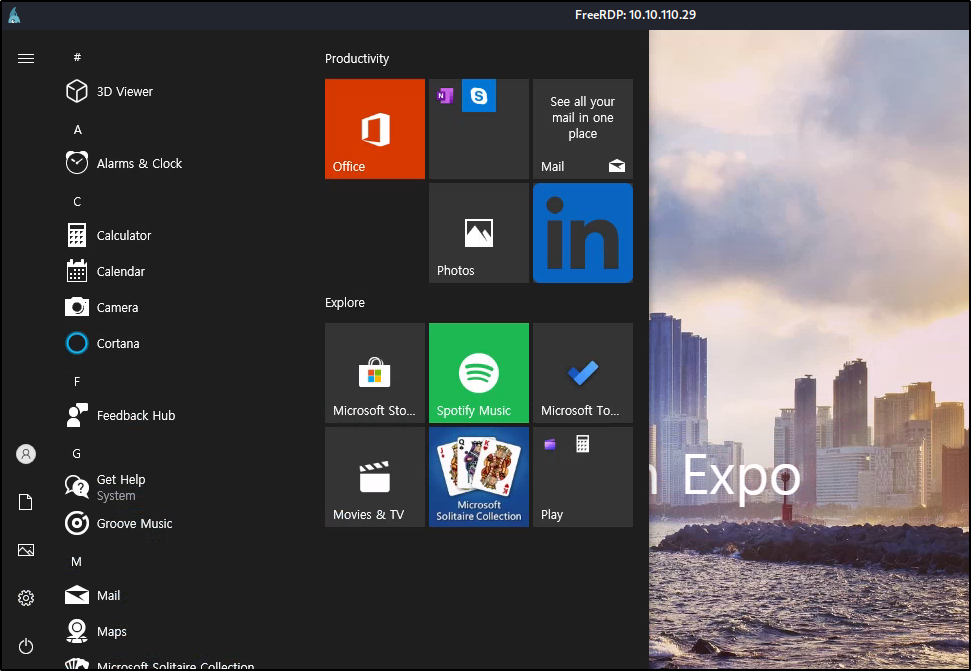Open the Spotify Music tile
Image resolution: width=971 pixels, height=671 pixels.
coord(479,373)
